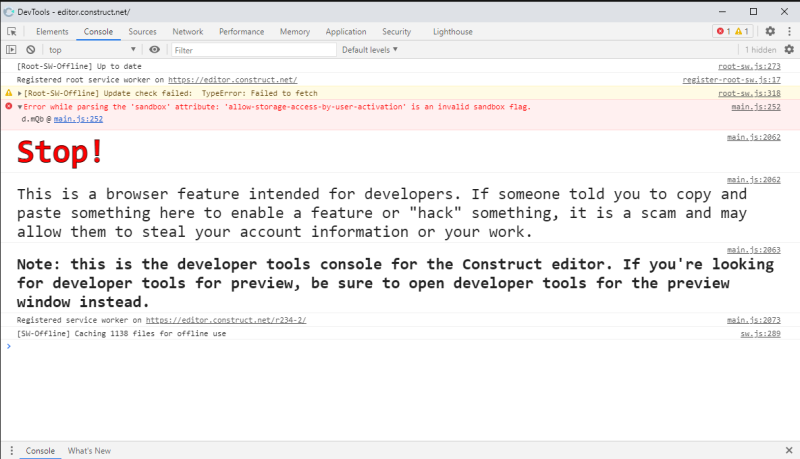Screen dimensions: 800x459
Task: Open main.js:2073 source link
Action: coord(754,320)
